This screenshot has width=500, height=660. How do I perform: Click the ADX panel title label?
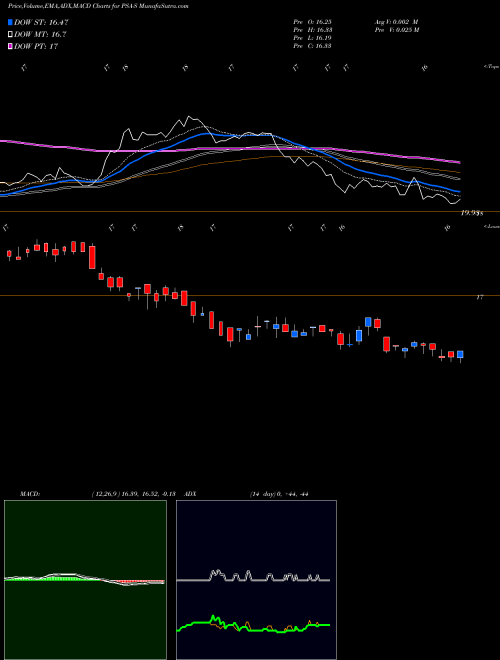point(190,494)
